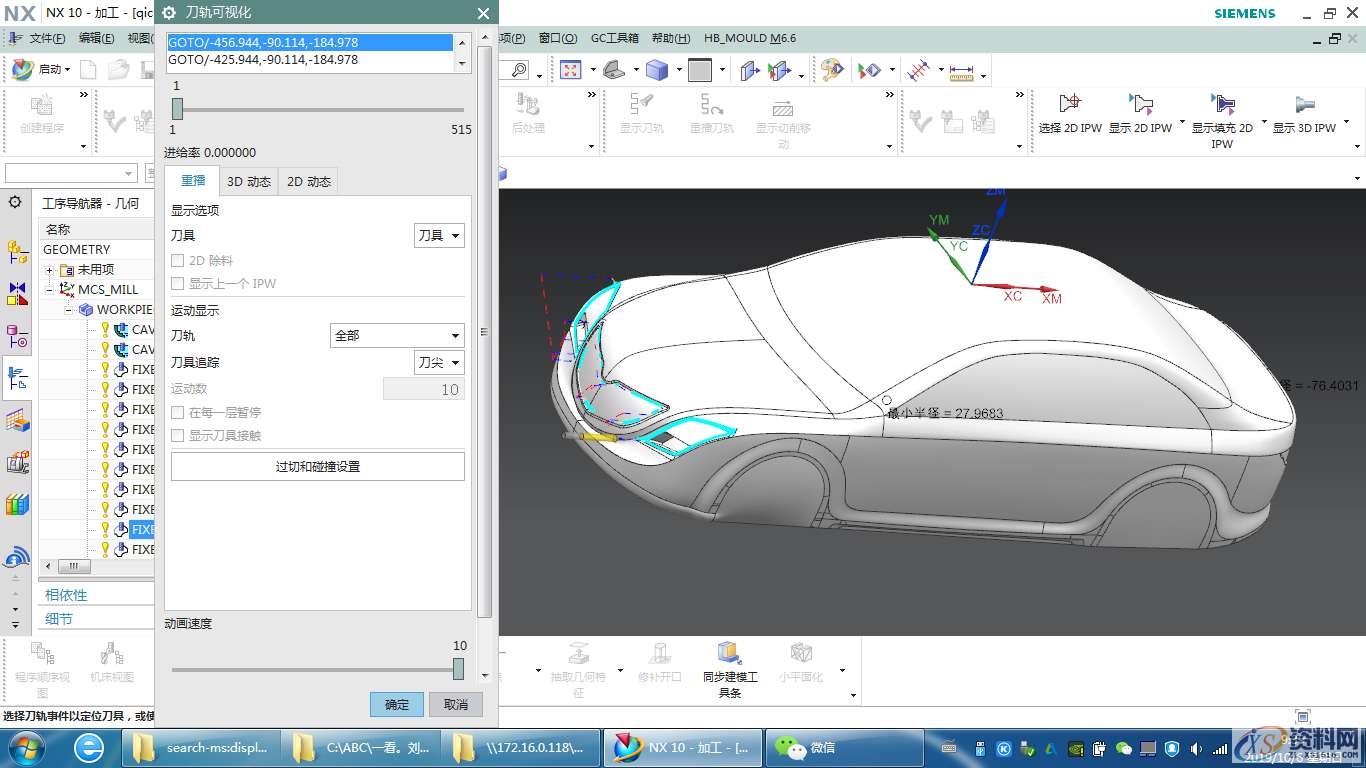Viewport: 1366px width, 768px height.
Task: Enable the 显示刀具接触 checkbox
Action: coord(178,436)
